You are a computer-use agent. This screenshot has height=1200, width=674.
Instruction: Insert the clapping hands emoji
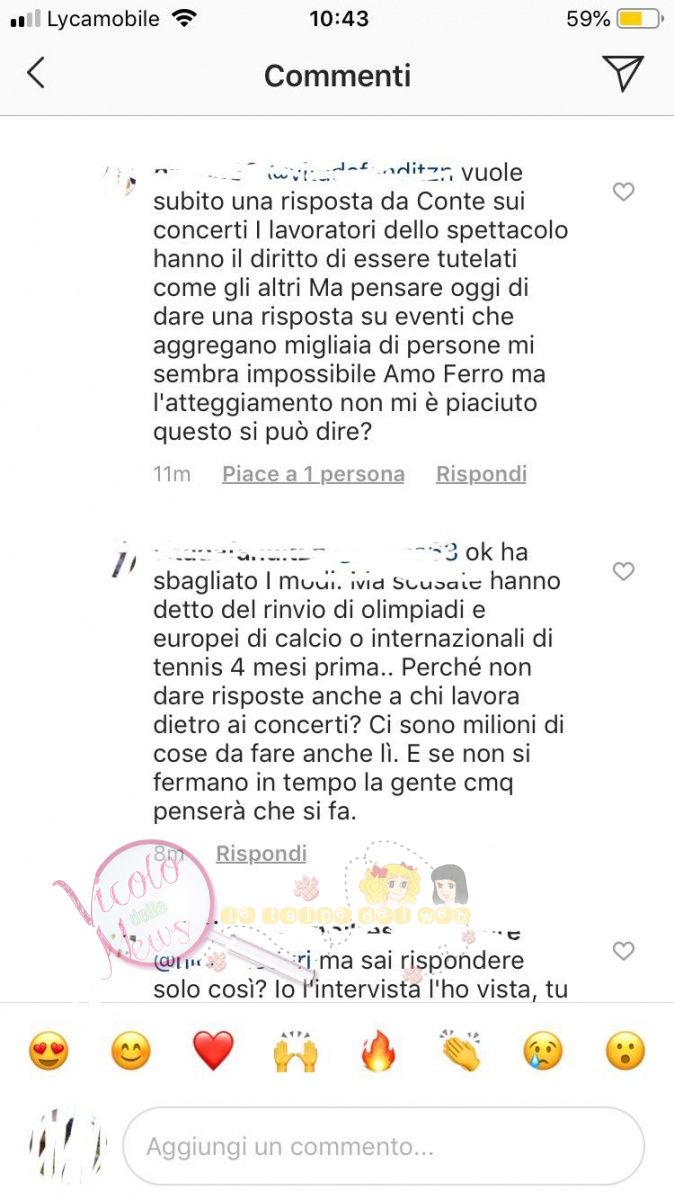460,1052
